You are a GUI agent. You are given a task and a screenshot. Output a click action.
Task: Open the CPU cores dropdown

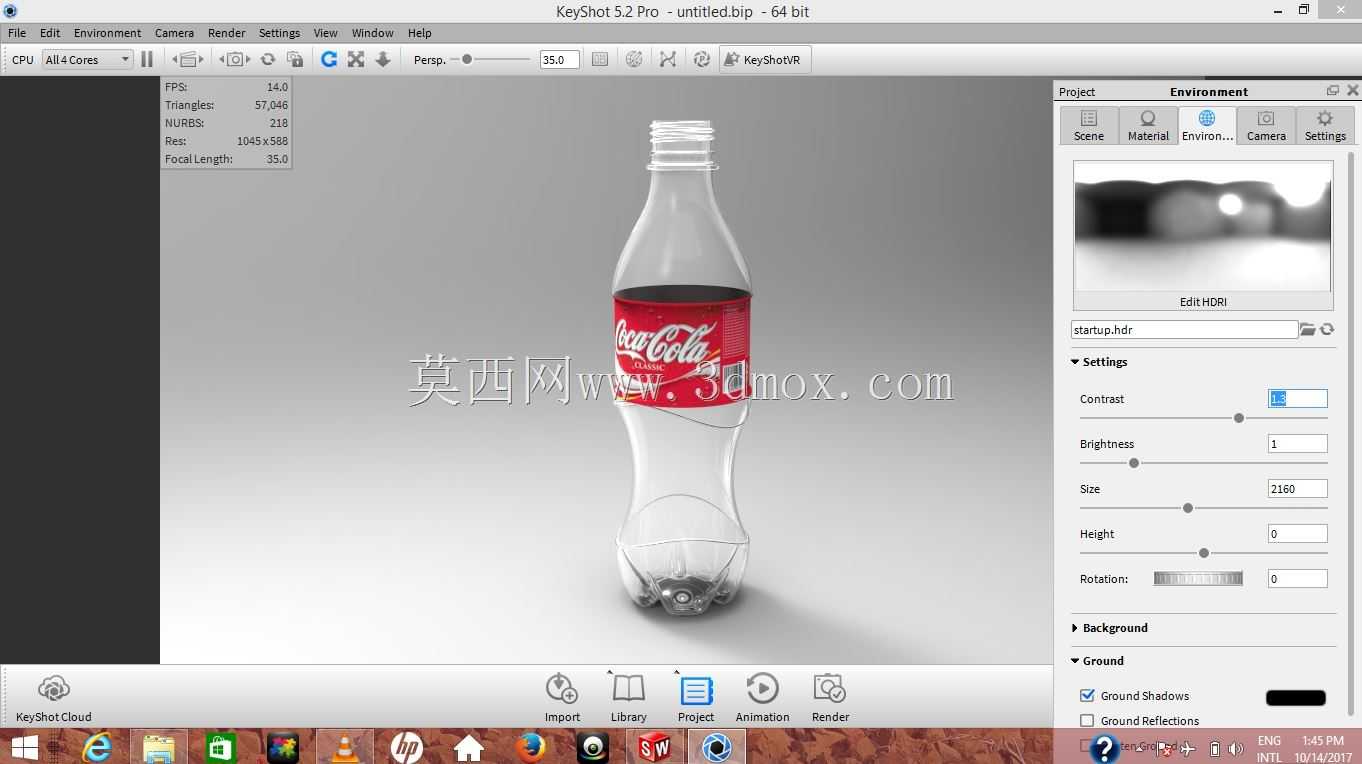(x=87, y=59)
